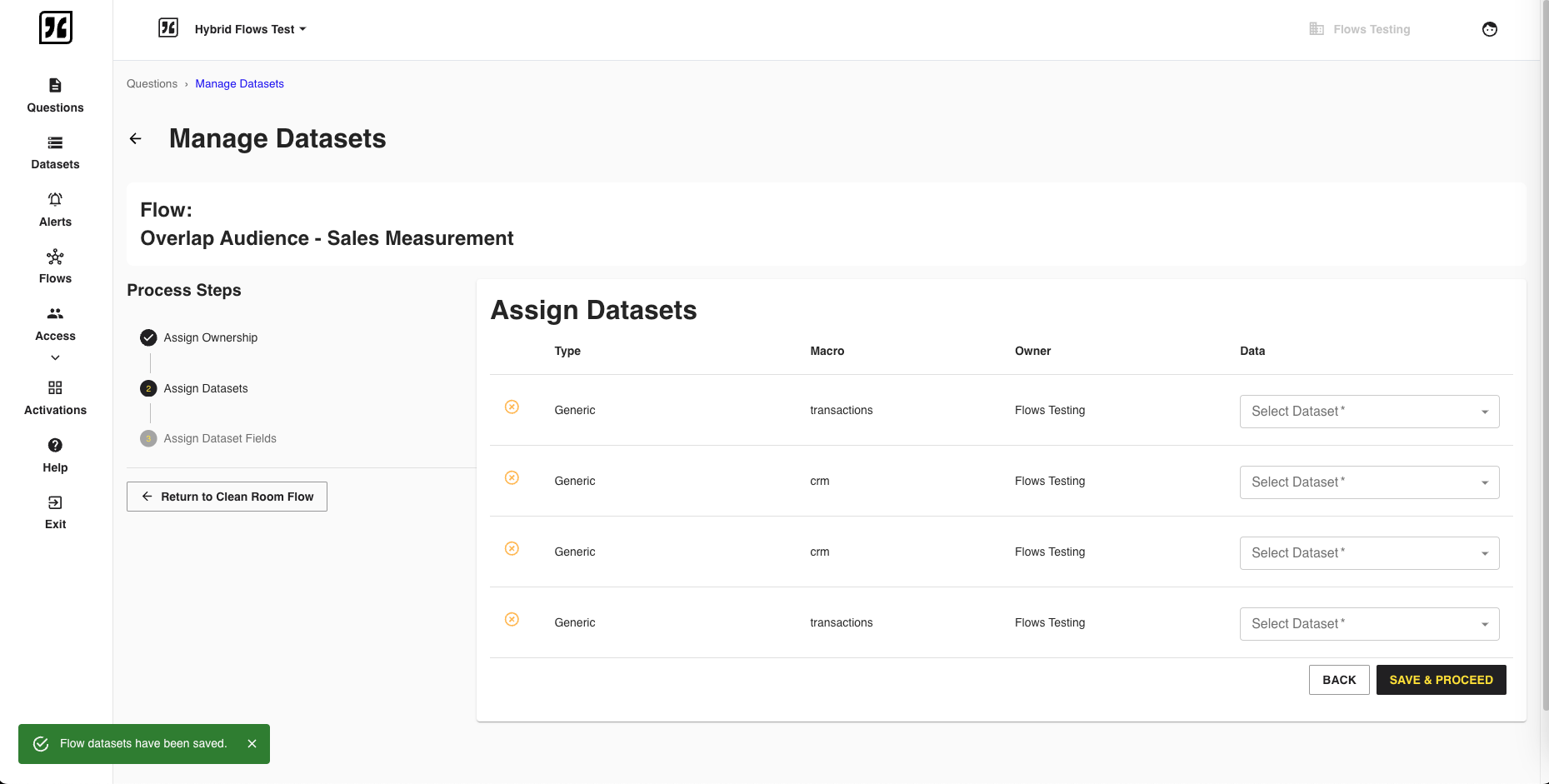Viewport: 1549px width, 784px height.
Task: Open the Activations grid icon
Action: (x=55, y=387)
